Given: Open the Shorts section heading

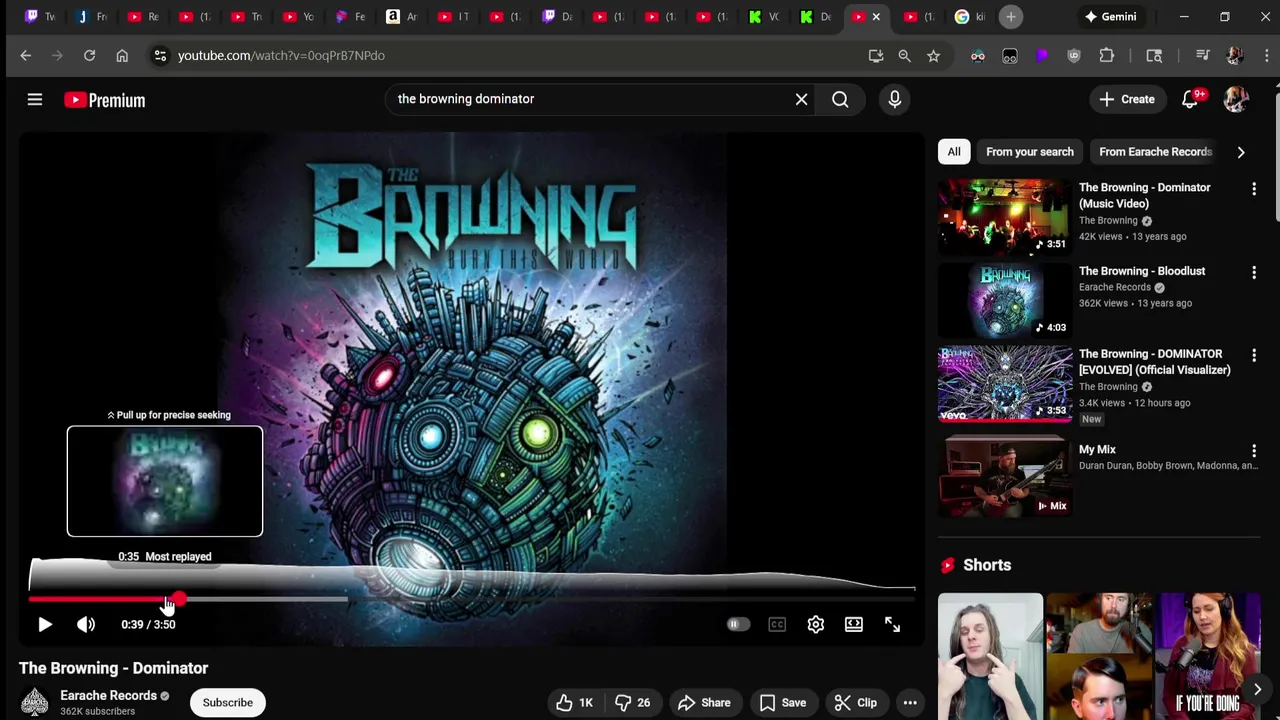Looking at the screenshot, I should [x=987, y=565].
